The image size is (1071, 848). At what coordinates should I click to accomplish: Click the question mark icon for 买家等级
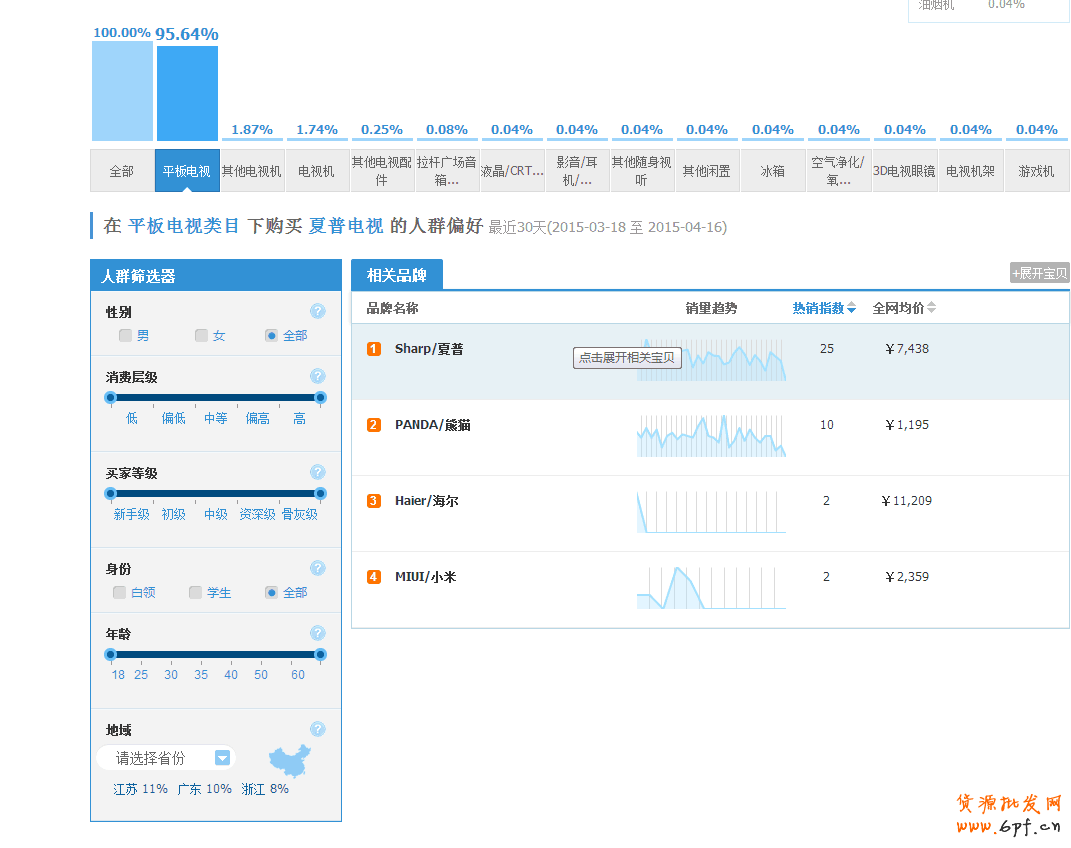click(x=317, y=472)
